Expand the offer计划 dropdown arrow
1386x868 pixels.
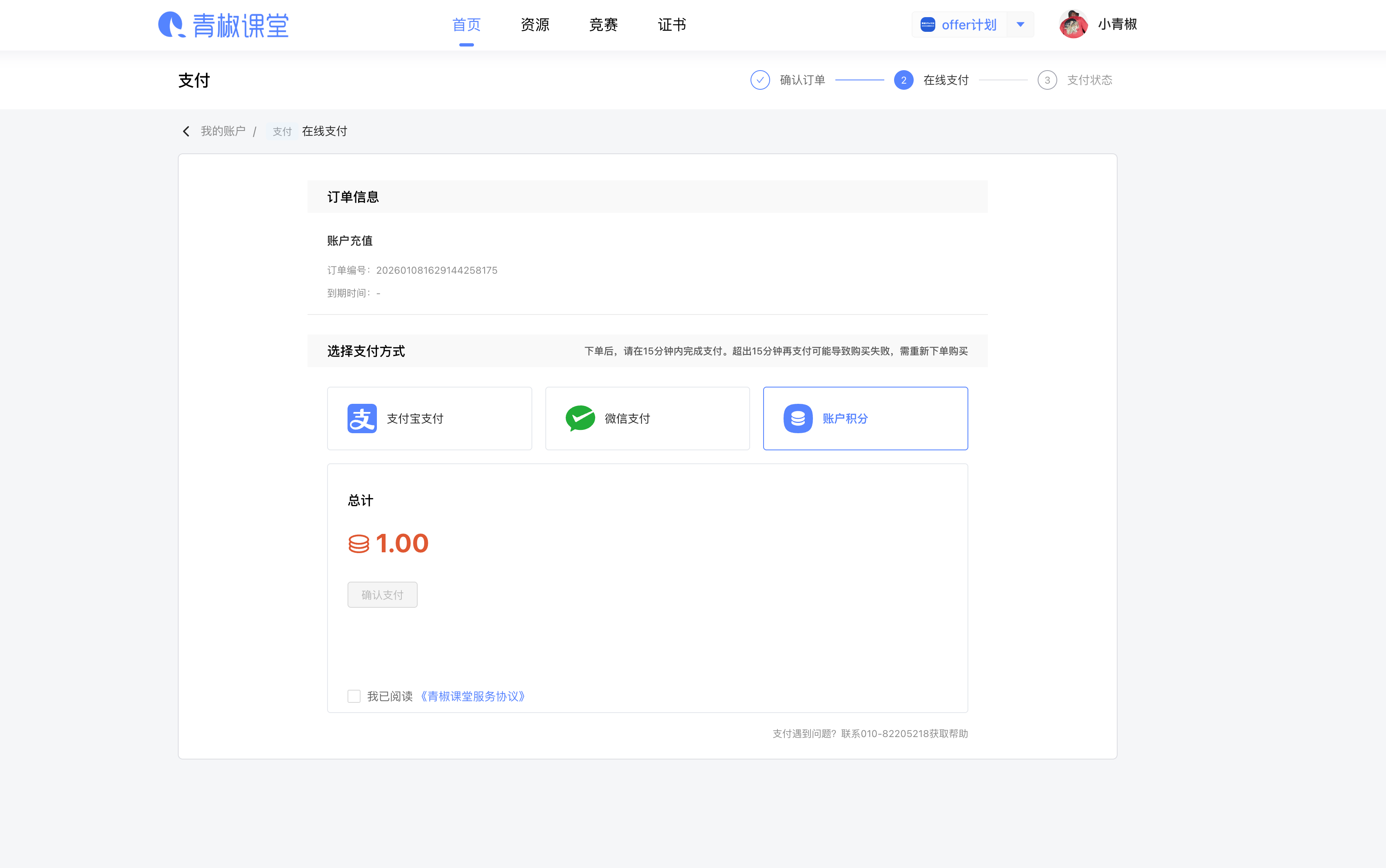[1021, 25]
